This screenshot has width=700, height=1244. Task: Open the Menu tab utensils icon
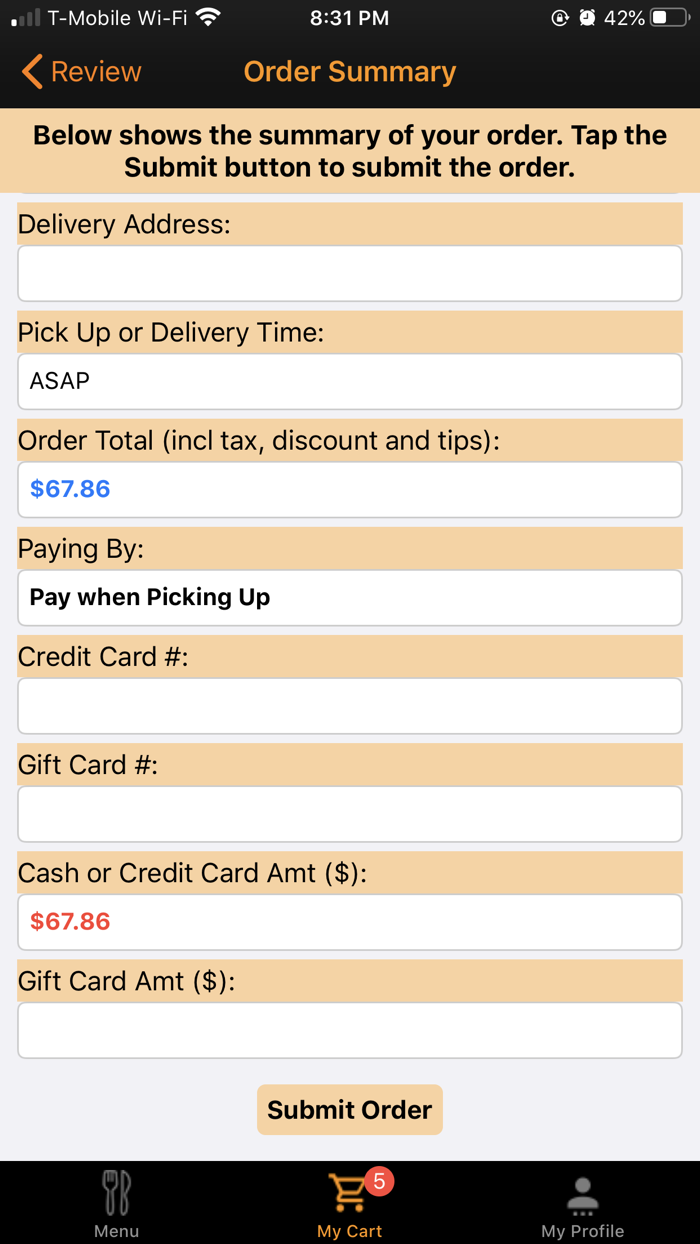click(x=116, y=1194)
